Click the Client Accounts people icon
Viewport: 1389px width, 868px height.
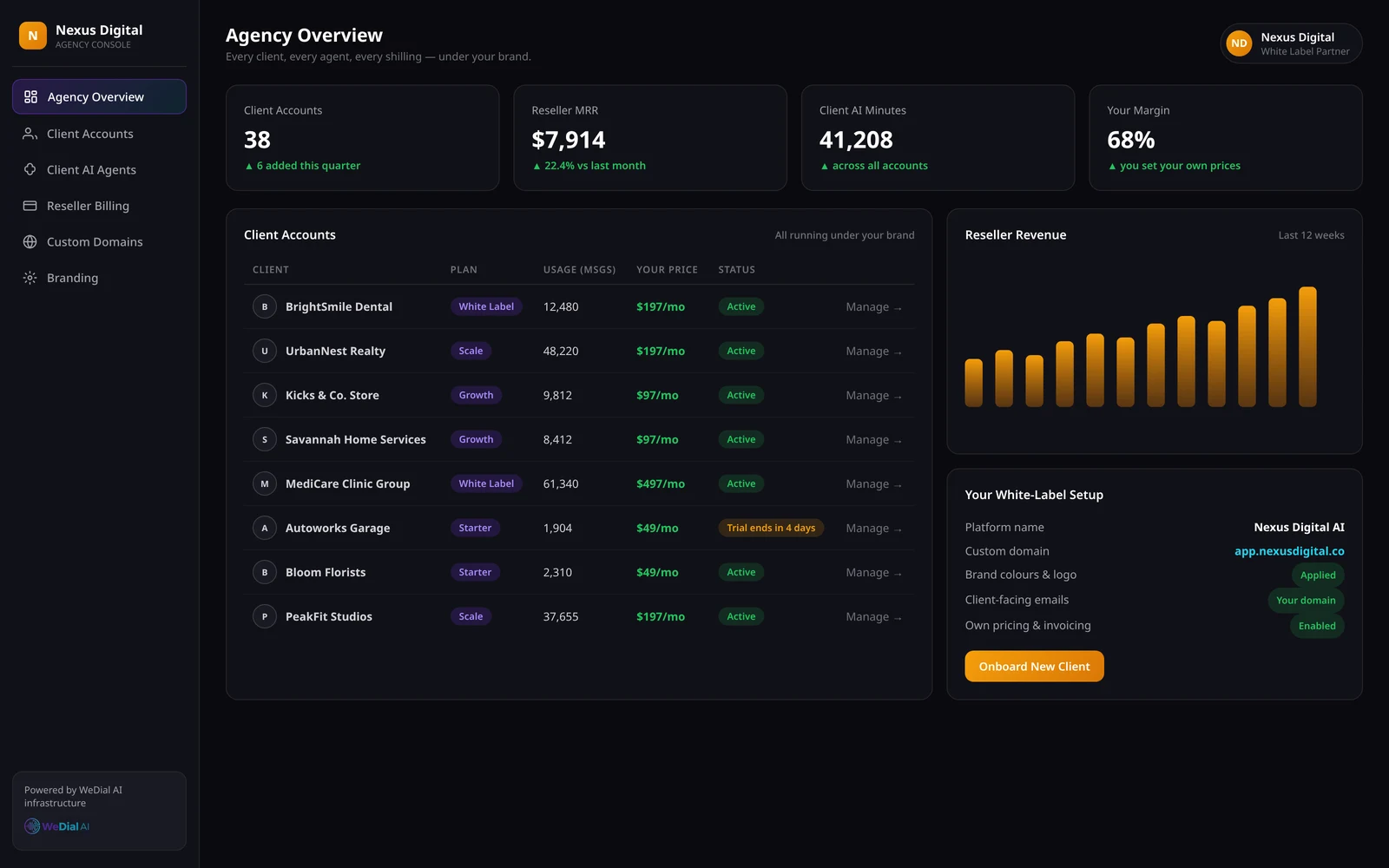[30, 134]
